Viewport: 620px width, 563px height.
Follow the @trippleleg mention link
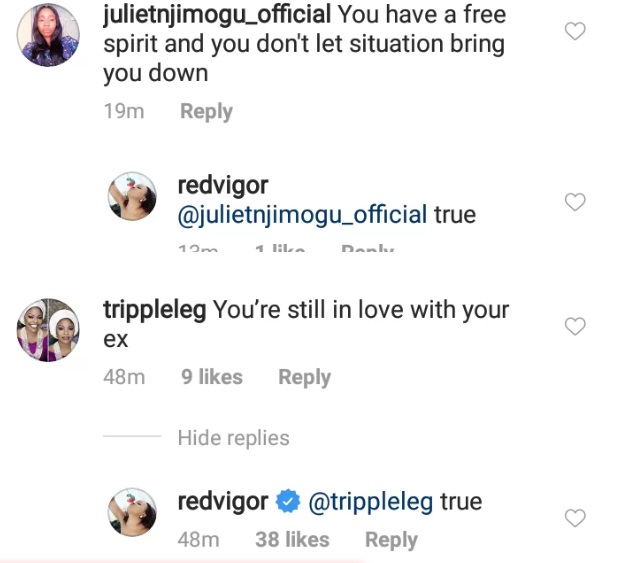[x=369, y=501]
